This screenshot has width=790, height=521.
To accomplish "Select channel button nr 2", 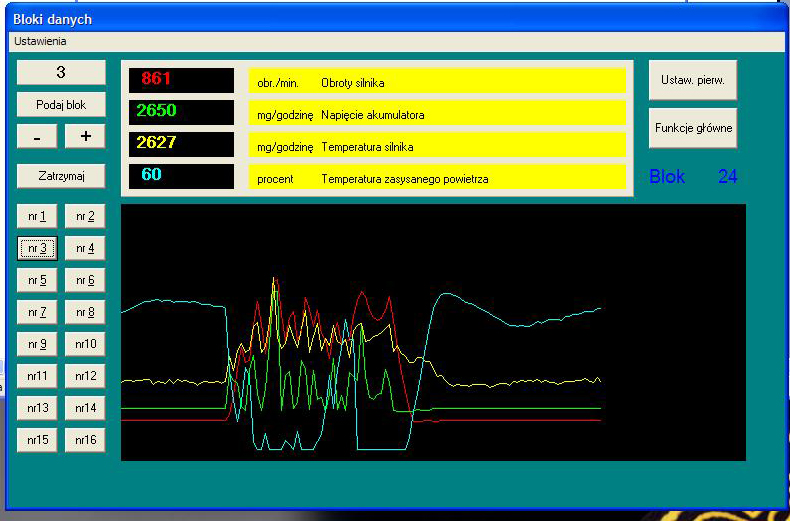I will [85, 216].
